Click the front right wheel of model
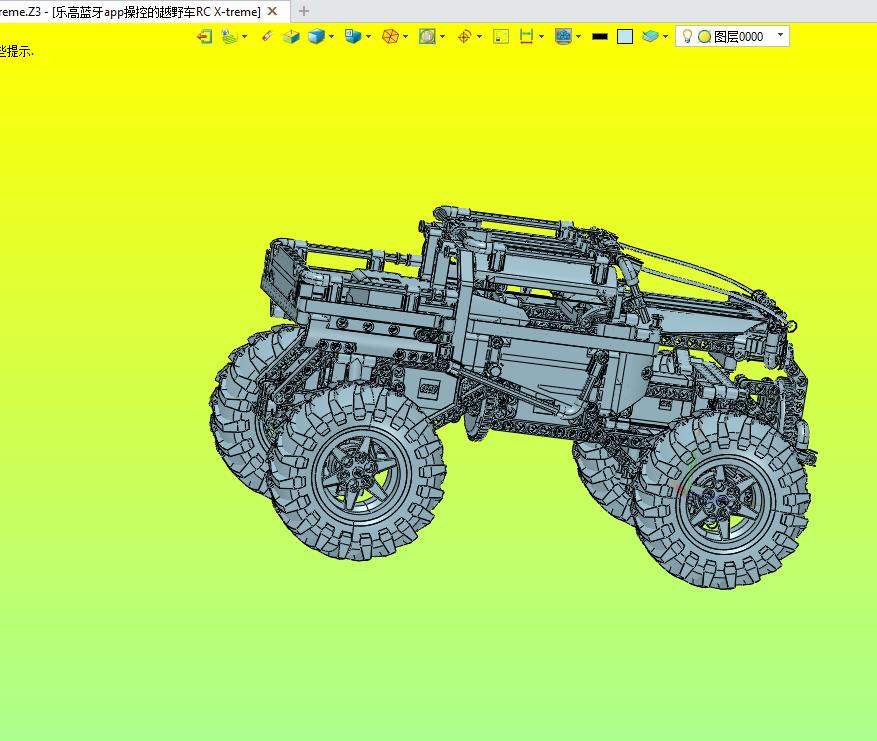This screenshot has height=741, width=877. [722, 499]
